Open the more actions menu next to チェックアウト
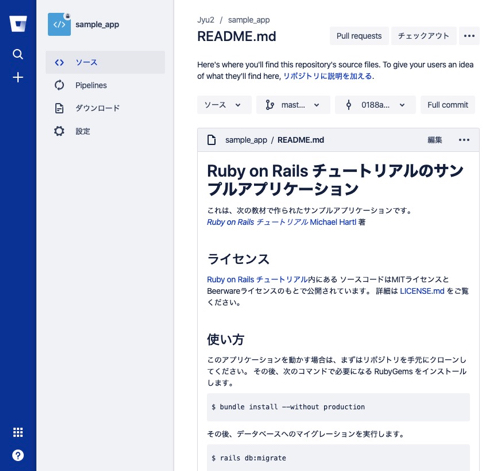Screen dimensions: 500x471 tap(469, 36)
